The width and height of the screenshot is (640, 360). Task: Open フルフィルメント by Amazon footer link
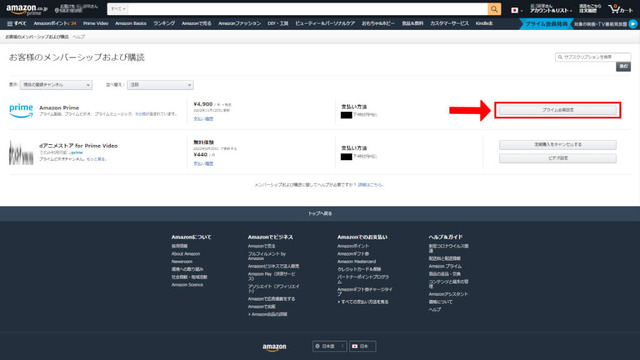[x=267, y=256]
